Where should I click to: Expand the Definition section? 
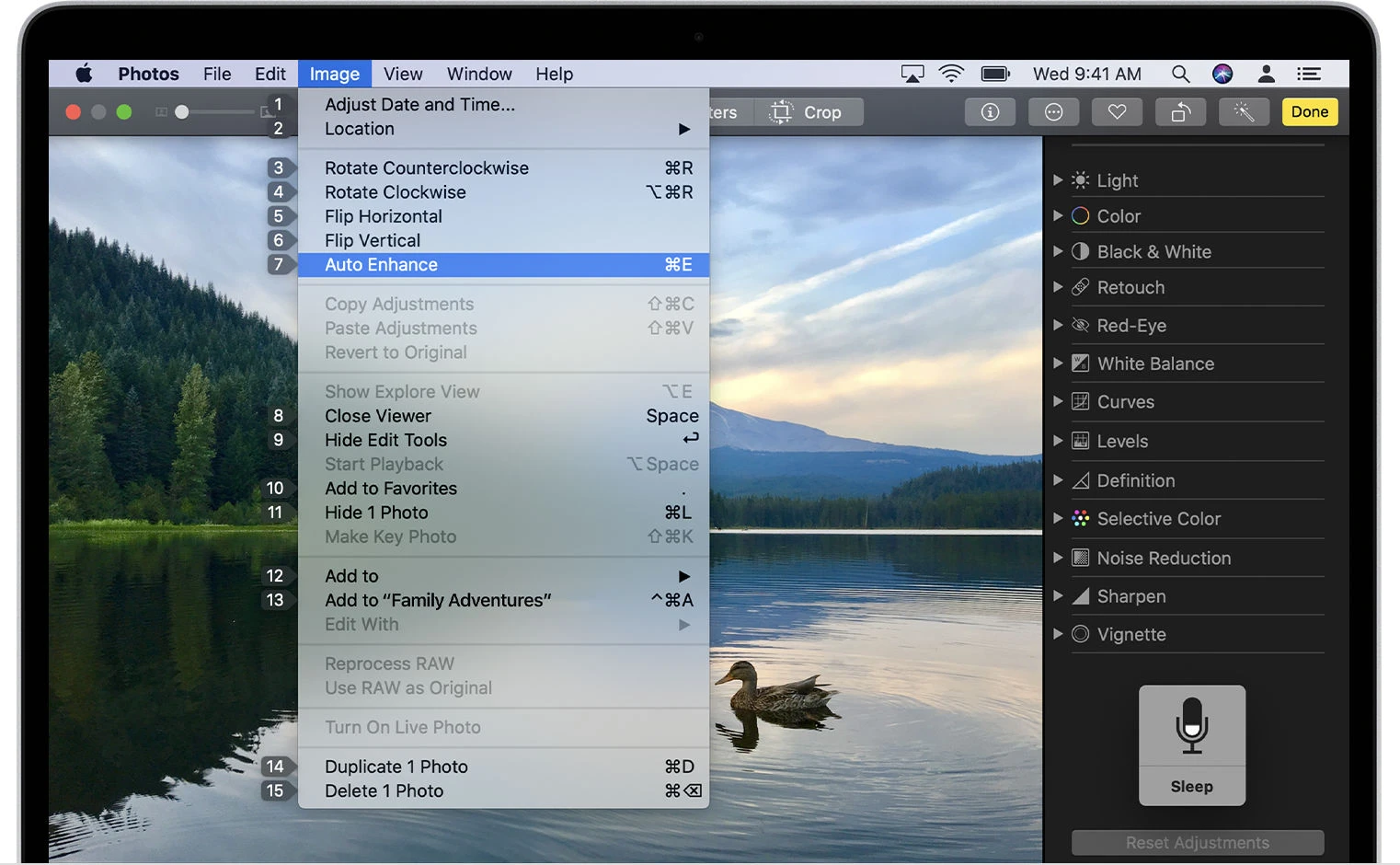(1058, 480)
